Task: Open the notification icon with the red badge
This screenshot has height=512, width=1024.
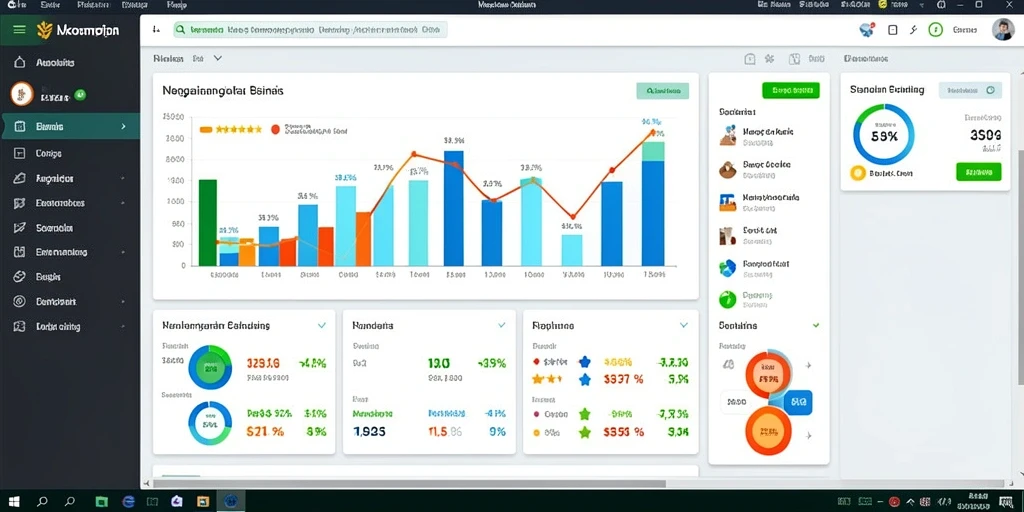Action: coord(867,29)
